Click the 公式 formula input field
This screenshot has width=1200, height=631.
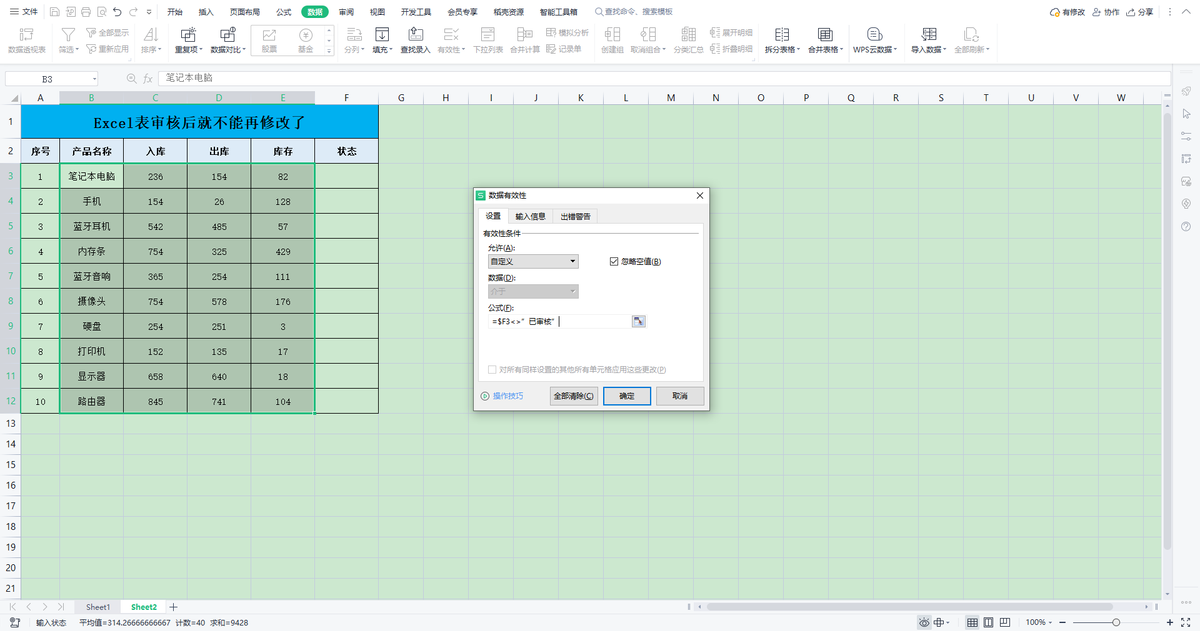point(559,321)
